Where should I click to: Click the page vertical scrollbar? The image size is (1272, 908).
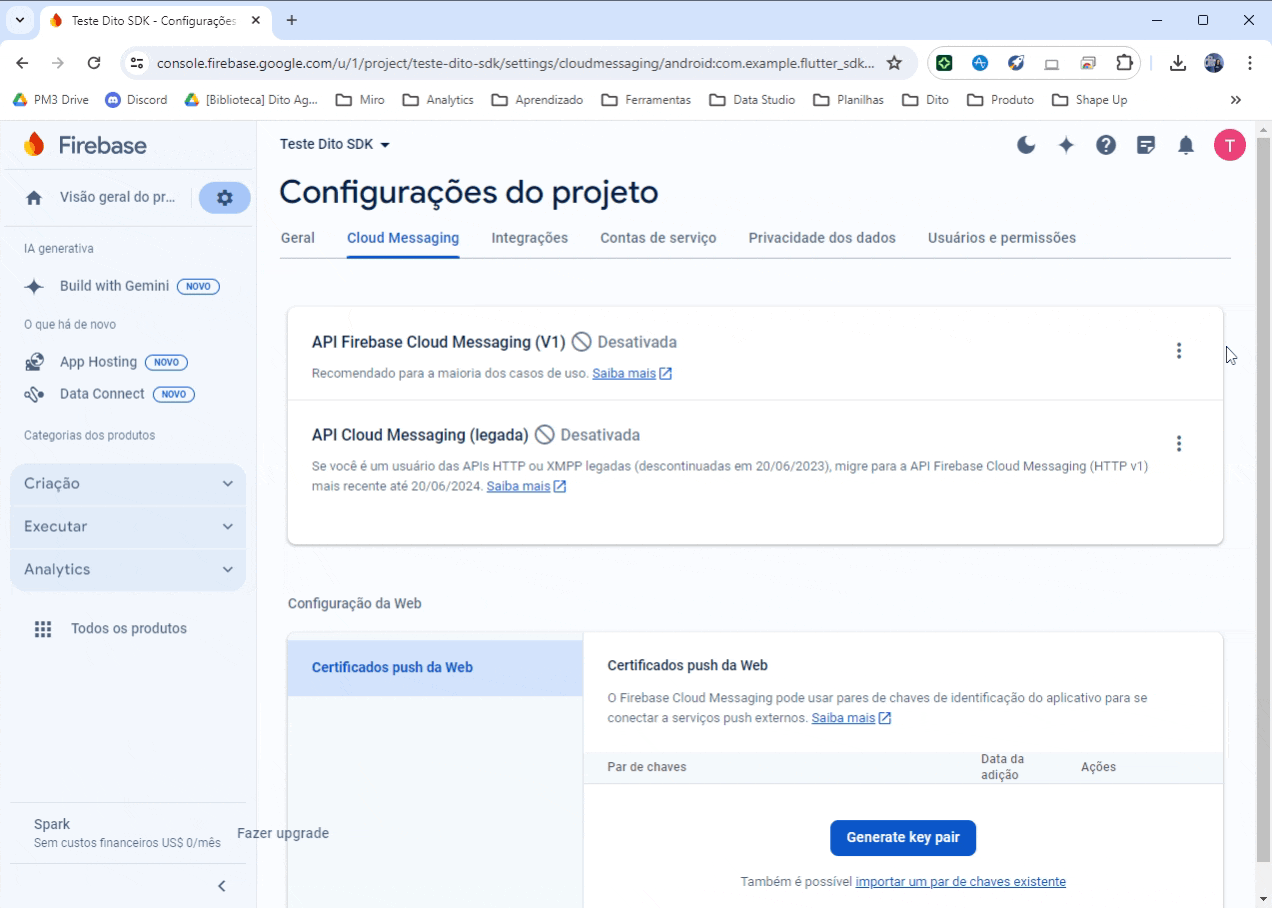pyautogui.click(x=1263, y=500)
